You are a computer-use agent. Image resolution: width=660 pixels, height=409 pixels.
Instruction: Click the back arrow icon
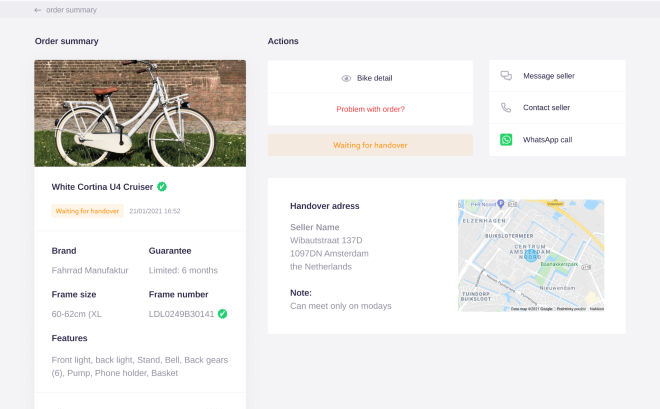(38, 10)
